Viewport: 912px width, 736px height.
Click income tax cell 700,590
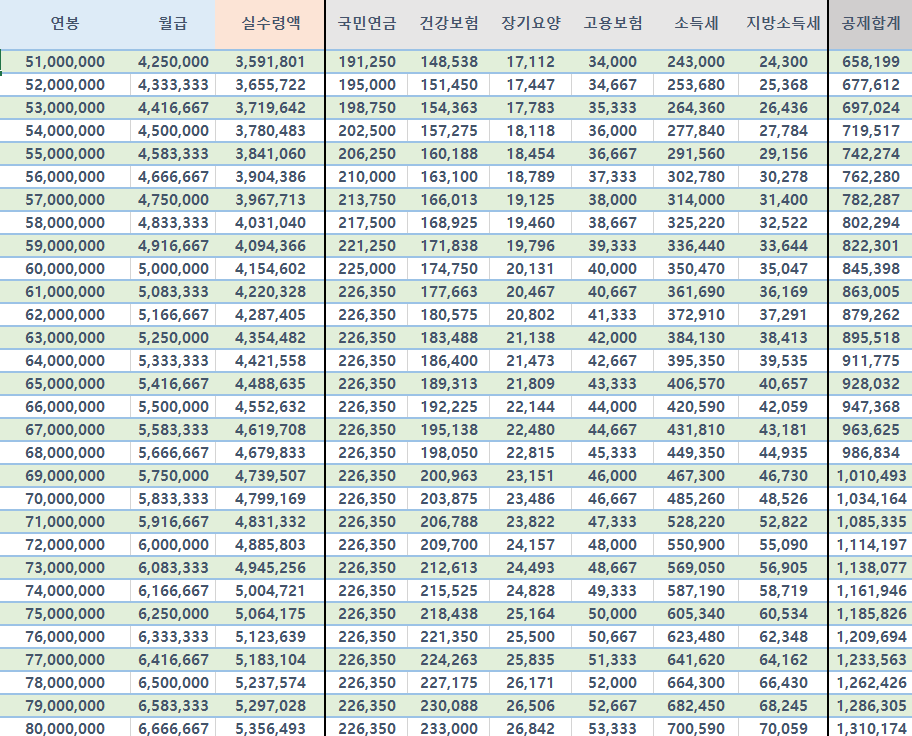tap(696, 728)
